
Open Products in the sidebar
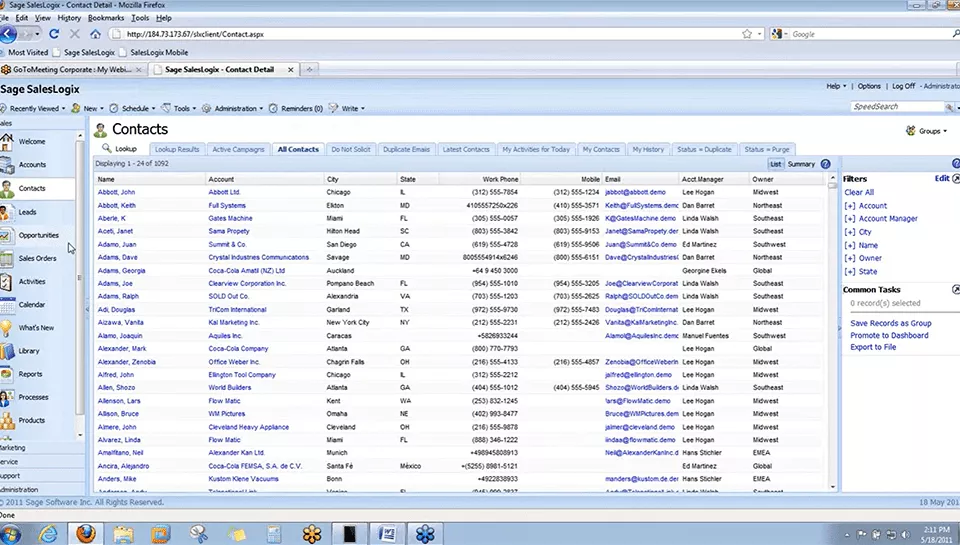pyautogui.click(x=31, y=421)
